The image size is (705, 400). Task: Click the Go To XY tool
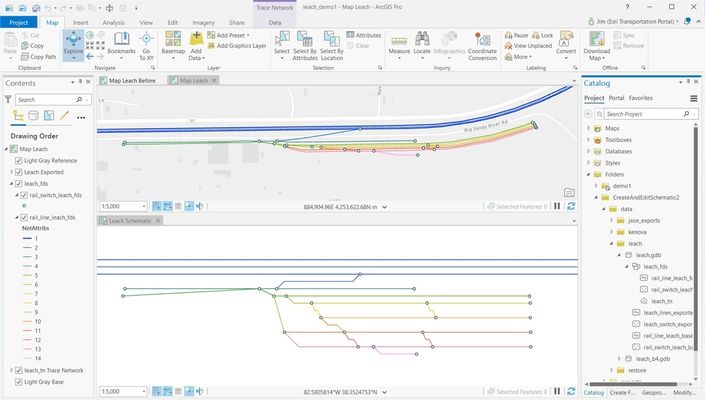[x=146, y=45]
